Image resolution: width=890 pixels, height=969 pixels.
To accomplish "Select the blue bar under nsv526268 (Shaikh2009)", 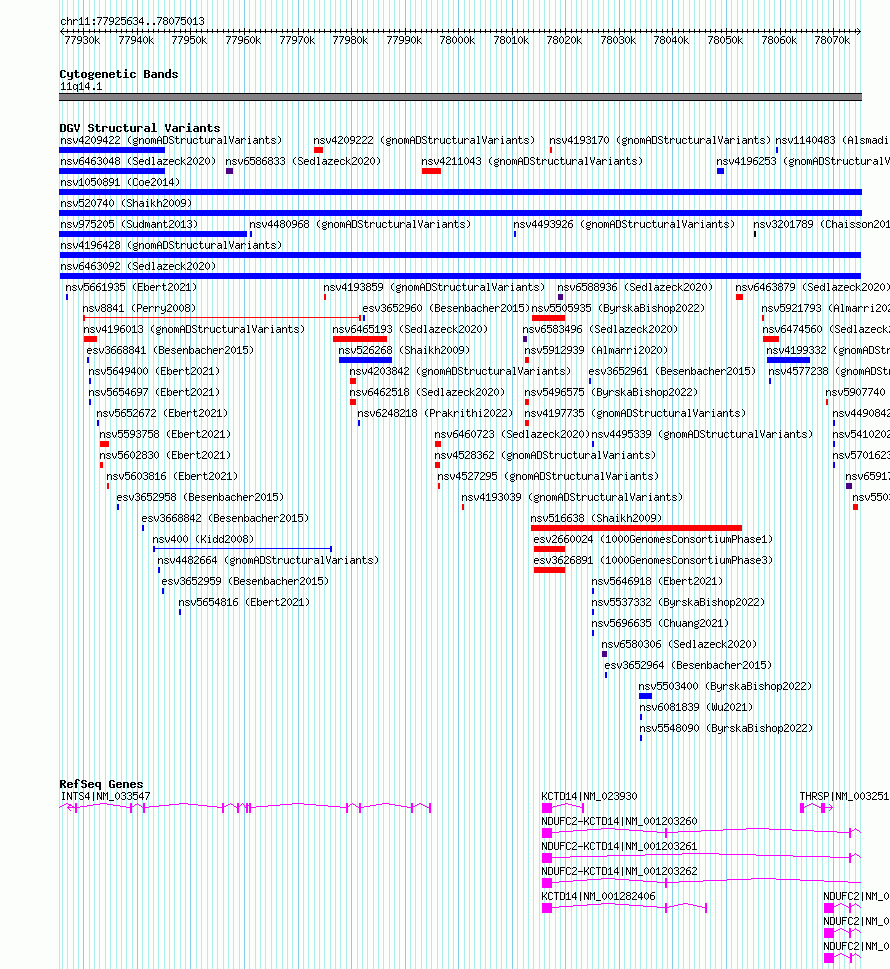I will point(365,360).
